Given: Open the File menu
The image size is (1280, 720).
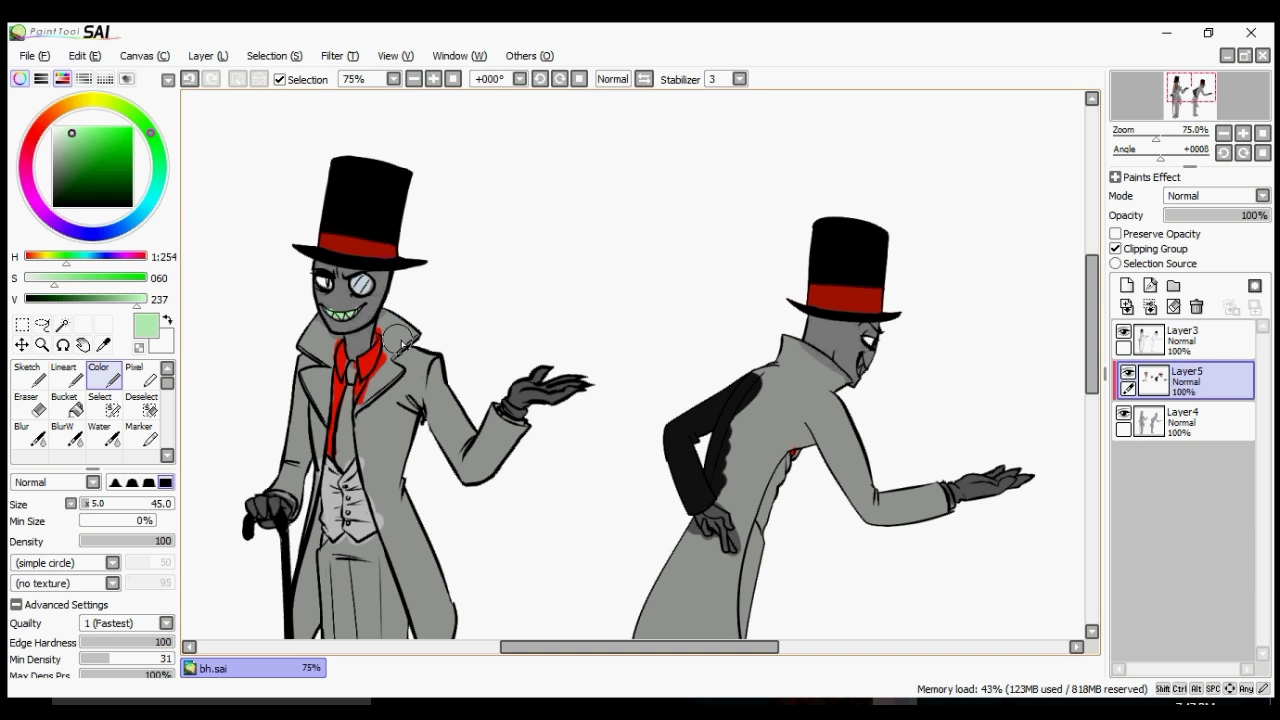Looking at the screenshot, I should (x=34, y=56).
